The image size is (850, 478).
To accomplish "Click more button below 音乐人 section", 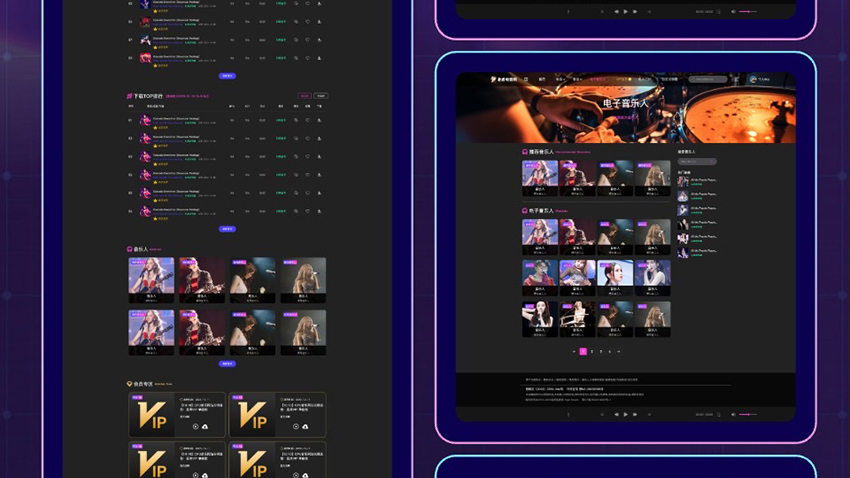I will tap(227, 364).
